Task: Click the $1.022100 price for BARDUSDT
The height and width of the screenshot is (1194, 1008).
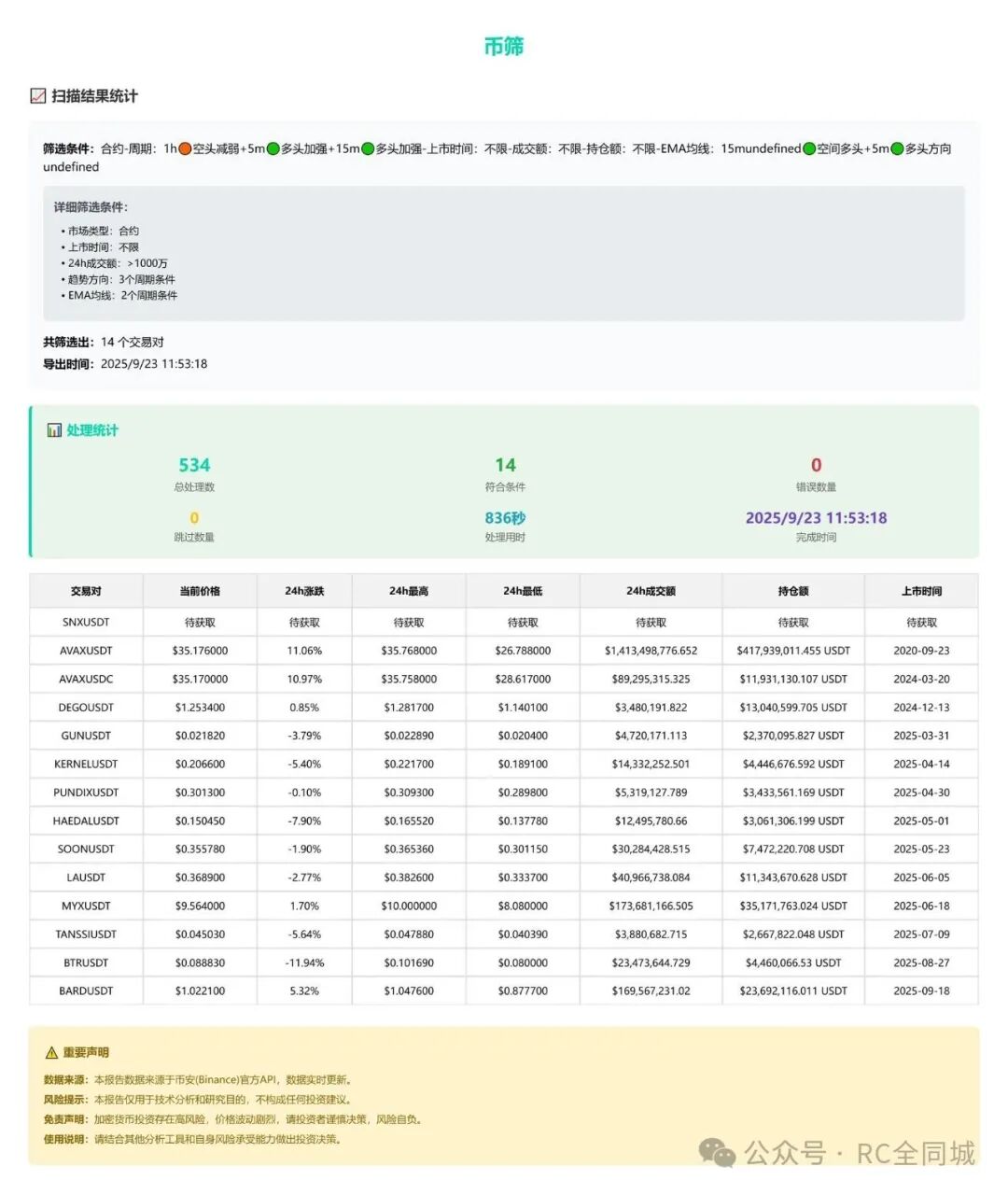Action: [200, 991]
